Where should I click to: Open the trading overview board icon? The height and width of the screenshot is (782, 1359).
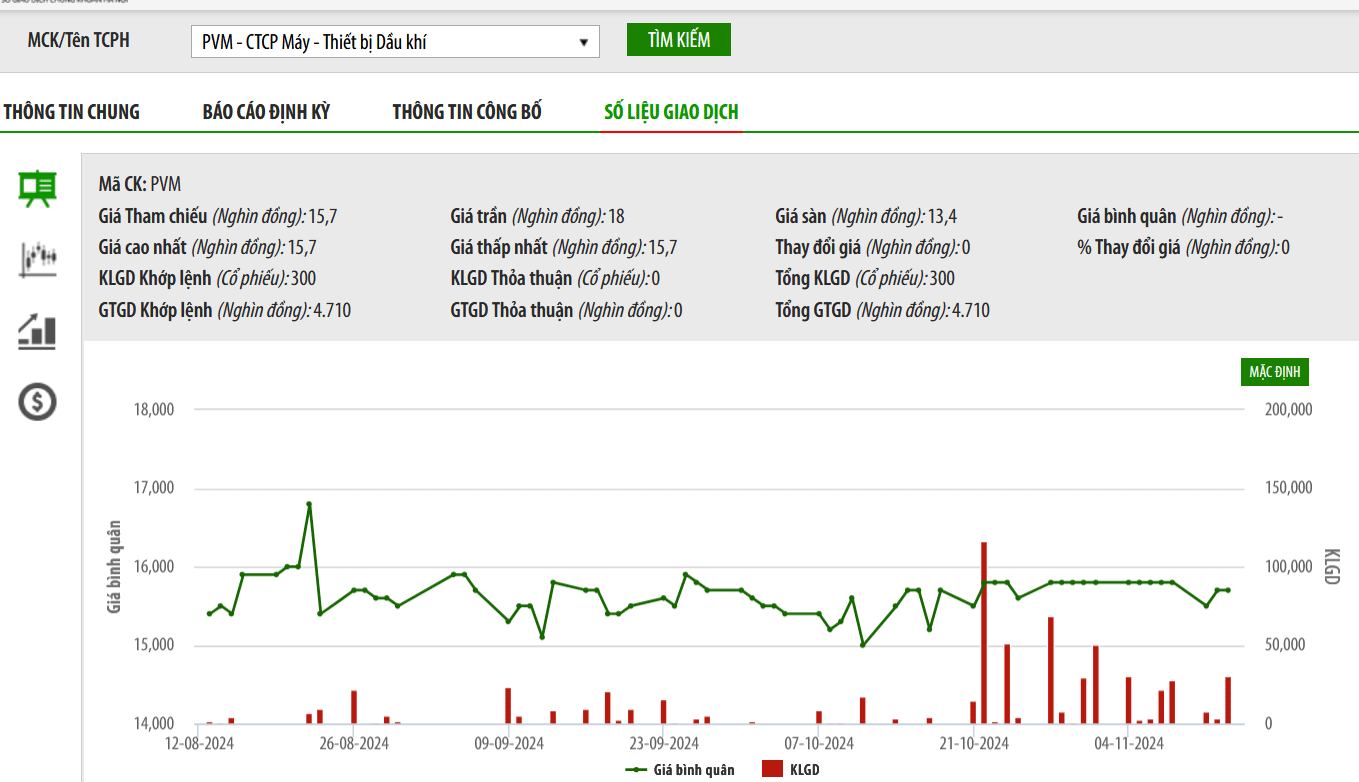[38, 188]
